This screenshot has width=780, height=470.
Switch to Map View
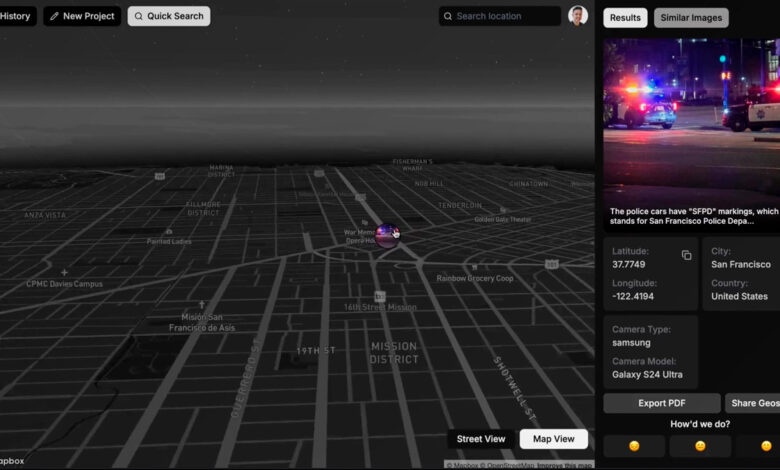coord(554,439)
